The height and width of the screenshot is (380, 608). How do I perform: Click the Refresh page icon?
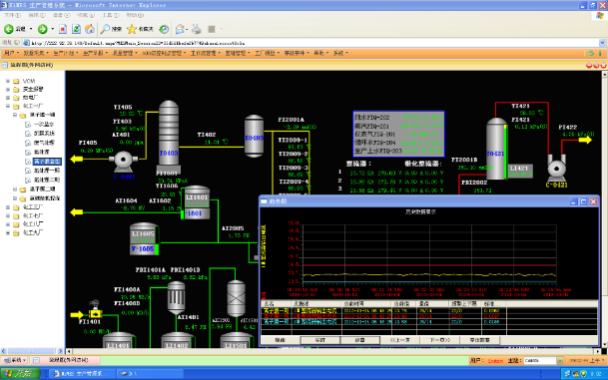point(76,29)
